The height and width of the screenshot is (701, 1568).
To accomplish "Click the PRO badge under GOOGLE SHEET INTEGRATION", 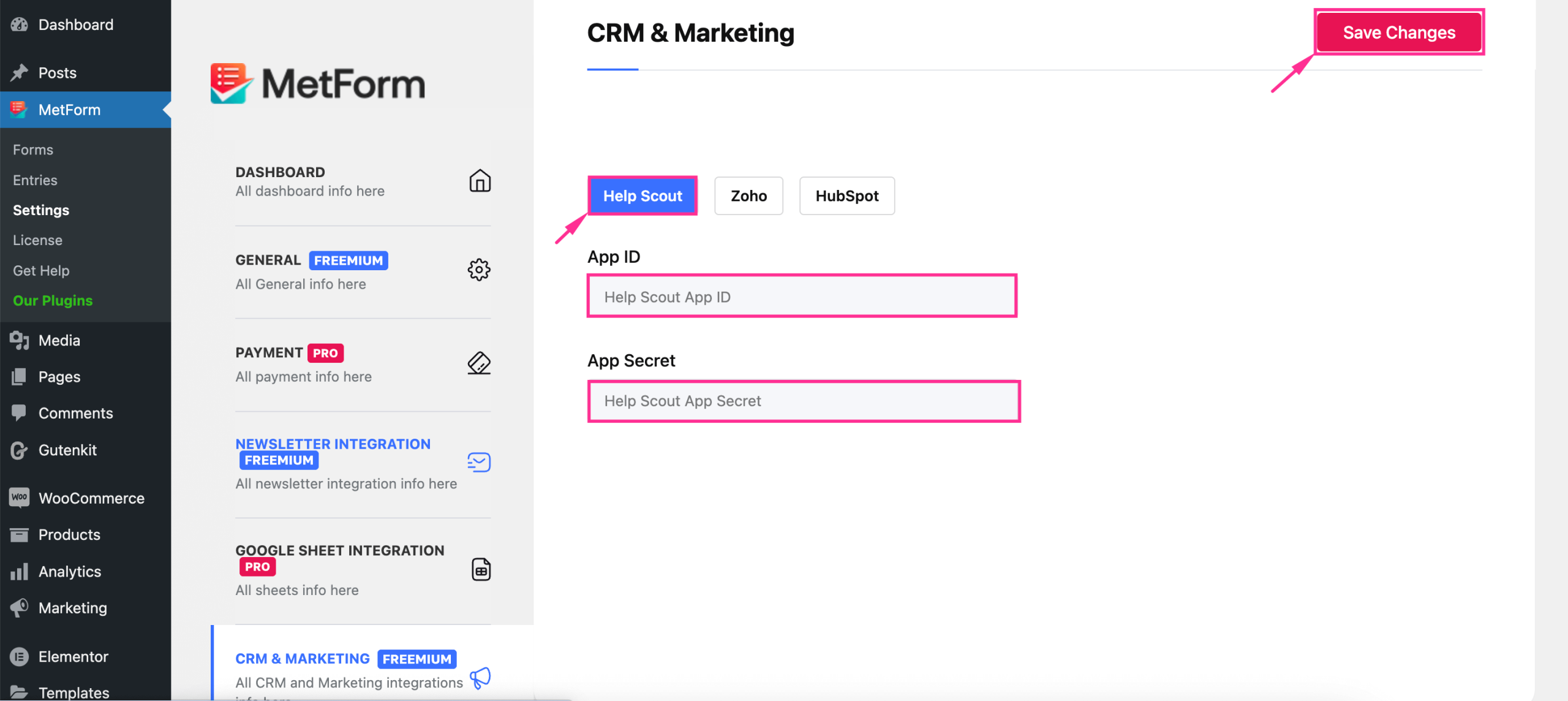I will pos(257,567).
